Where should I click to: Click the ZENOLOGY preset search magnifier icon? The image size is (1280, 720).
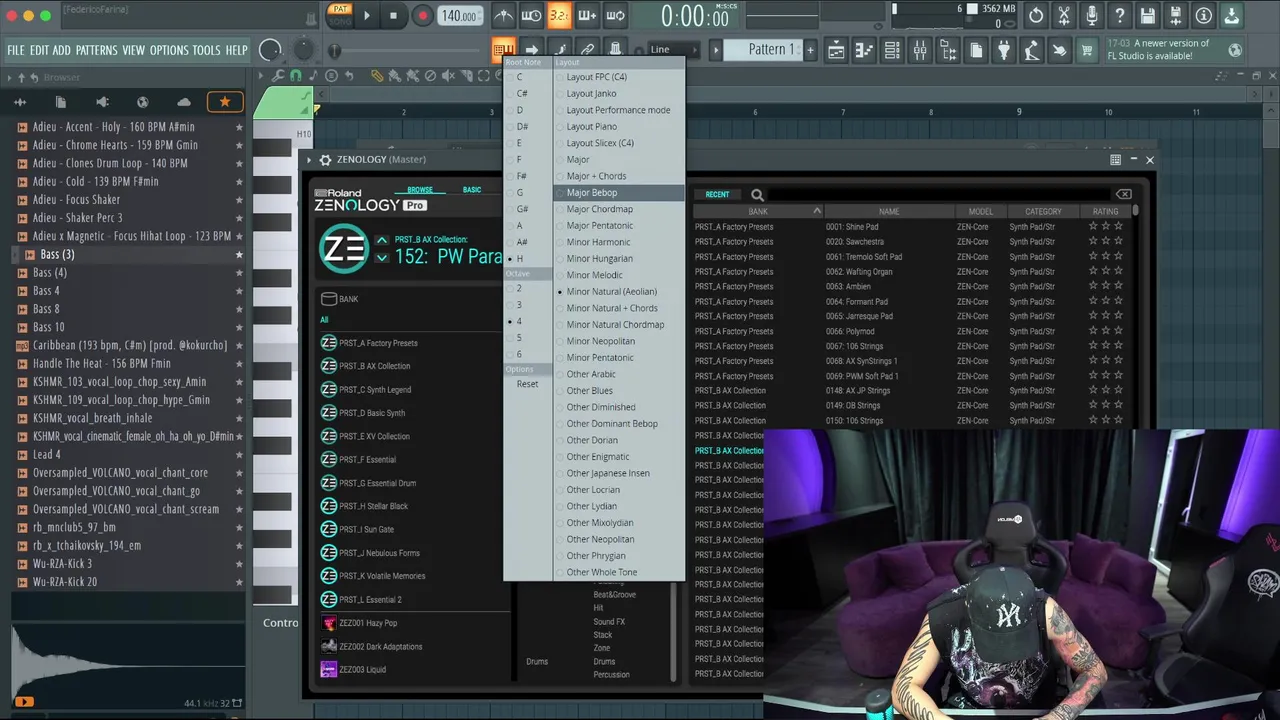point(757,195)
